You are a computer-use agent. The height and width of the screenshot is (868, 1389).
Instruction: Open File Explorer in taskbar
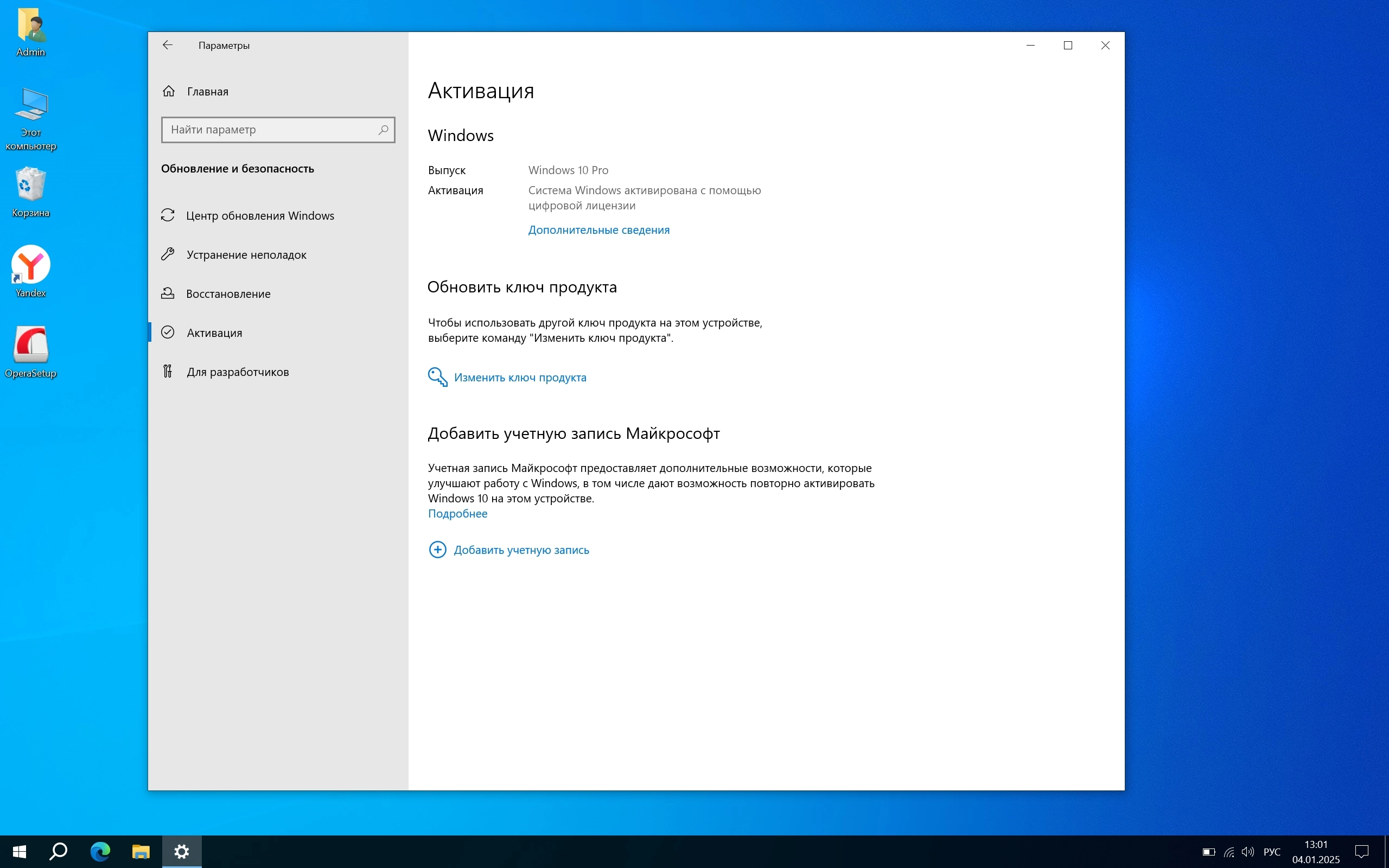(x=141, y=851)
